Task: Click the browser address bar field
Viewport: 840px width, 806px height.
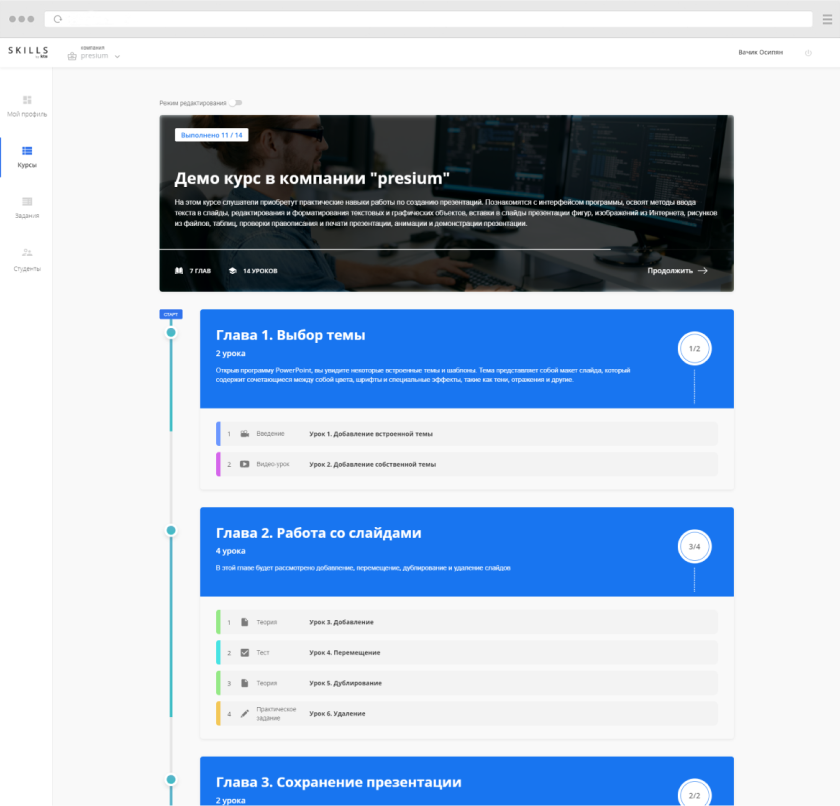Action: pos(428,19)
